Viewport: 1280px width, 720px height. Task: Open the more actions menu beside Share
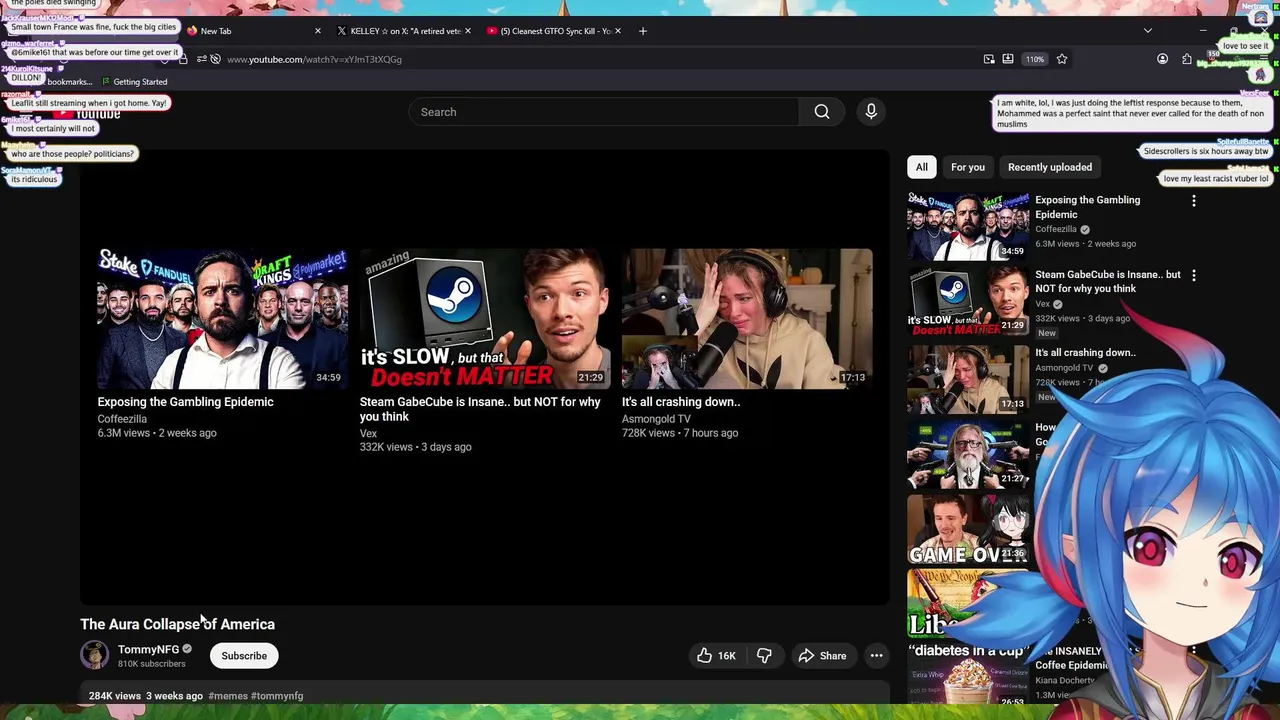click(x=876, y=656)
